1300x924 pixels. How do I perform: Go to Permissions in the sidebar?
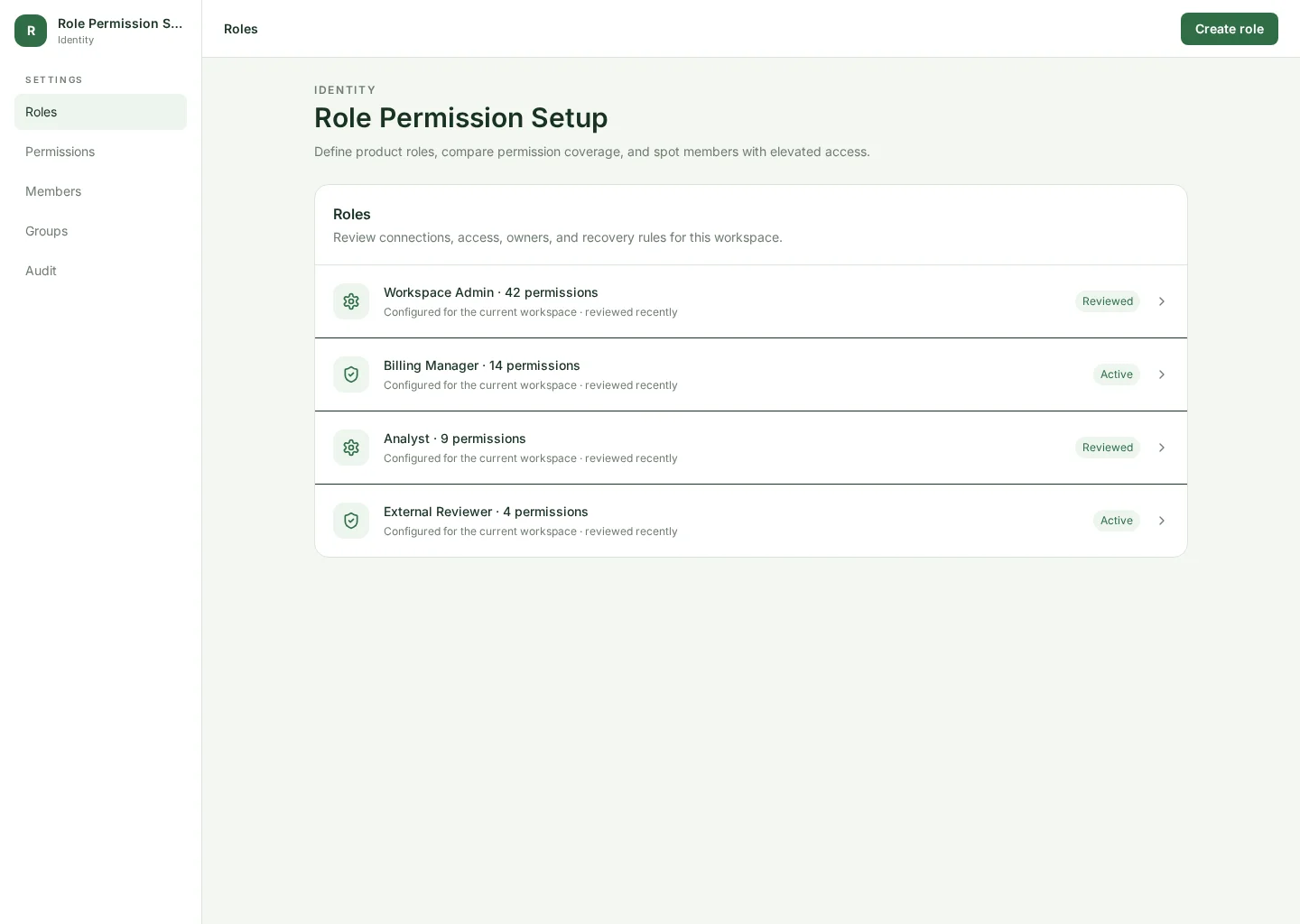point(100,152)
